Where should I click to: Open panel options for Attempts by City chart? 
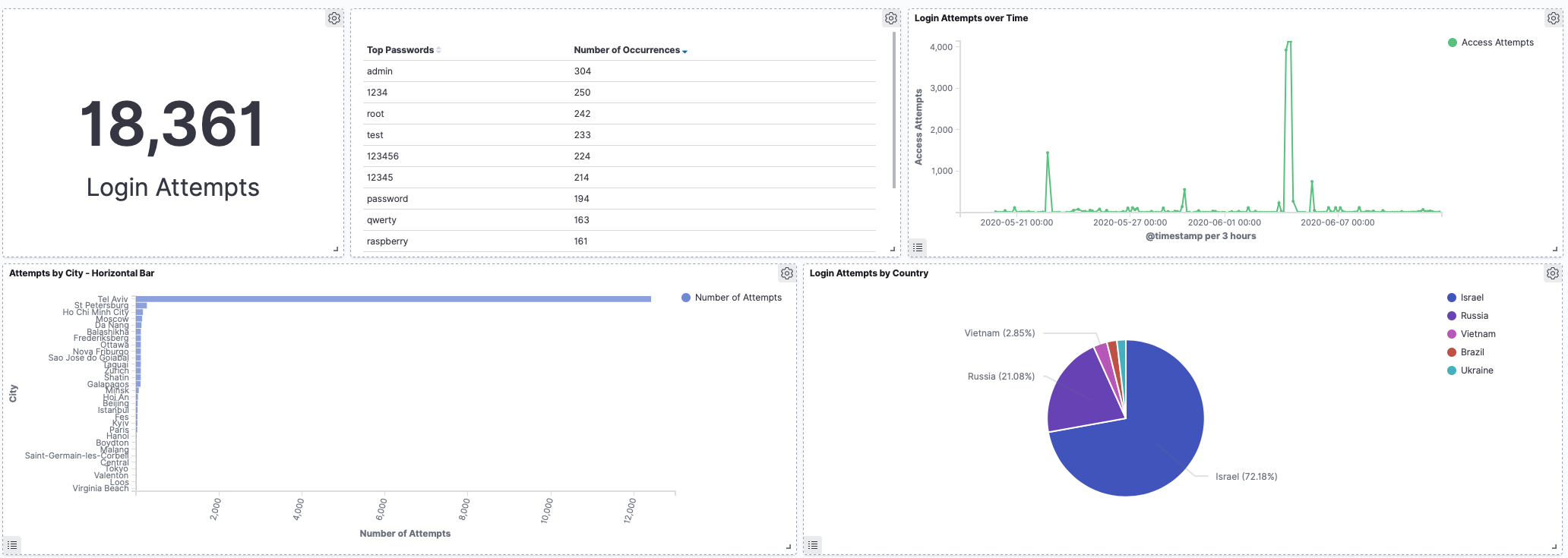(787, 273)
